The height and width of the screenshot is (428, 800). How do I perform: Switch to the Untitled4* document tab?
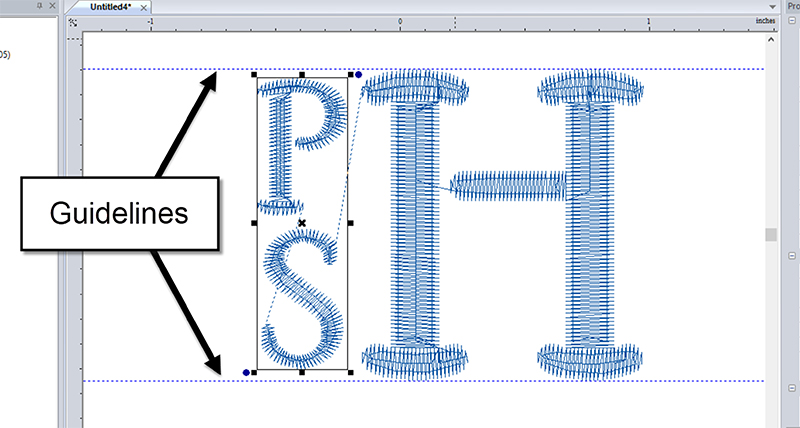(110, 7)
